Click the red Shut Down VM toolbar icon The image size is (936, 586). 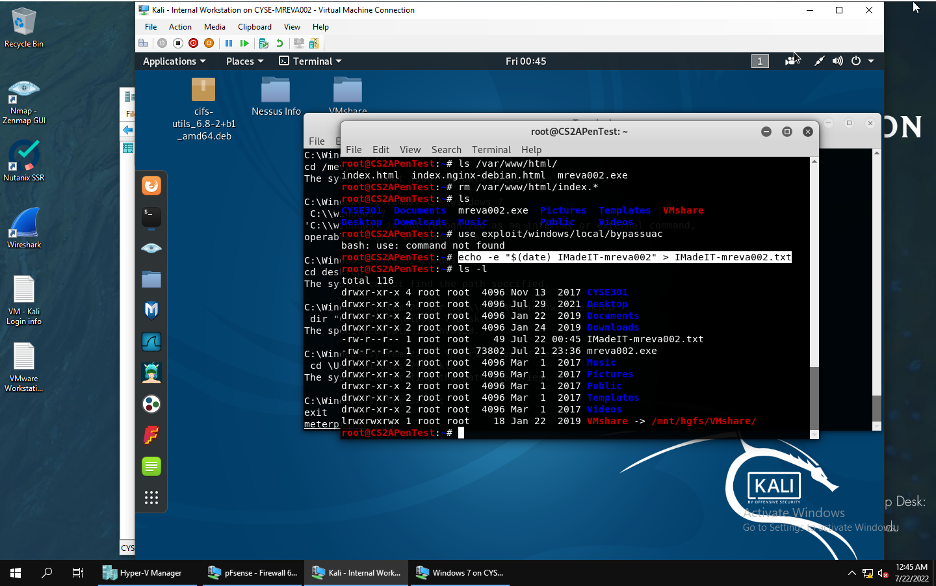click(193, 43)
